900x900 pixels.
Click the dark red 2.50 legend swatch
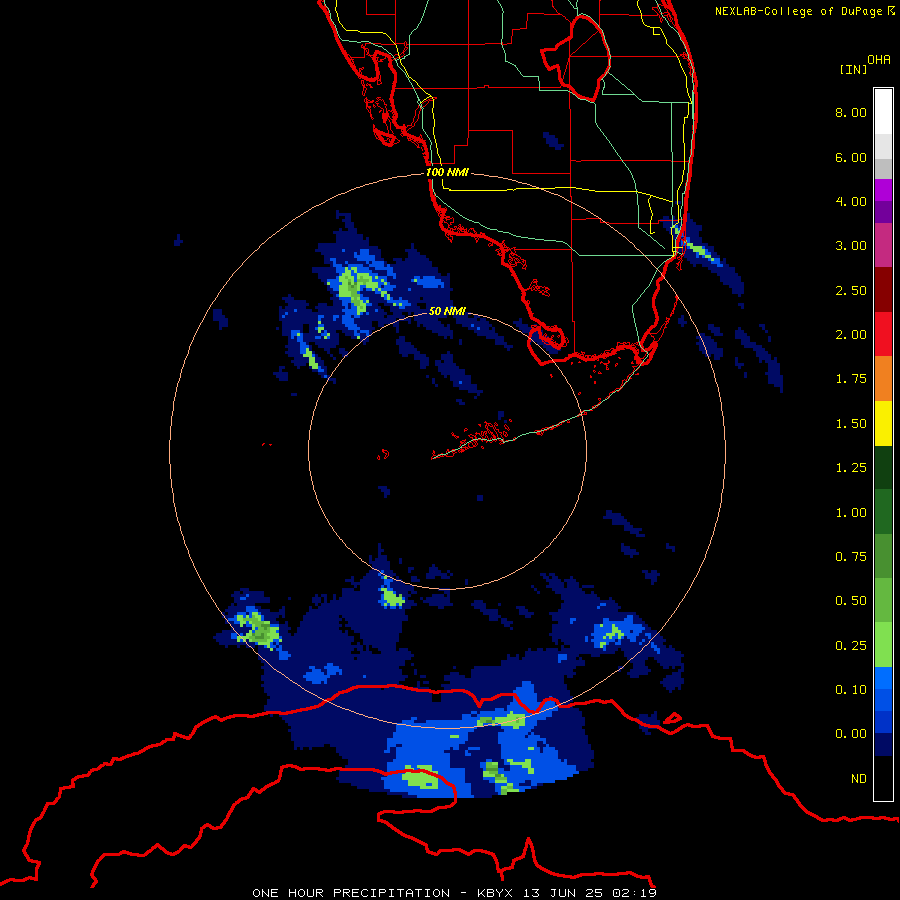click(883, 290)
